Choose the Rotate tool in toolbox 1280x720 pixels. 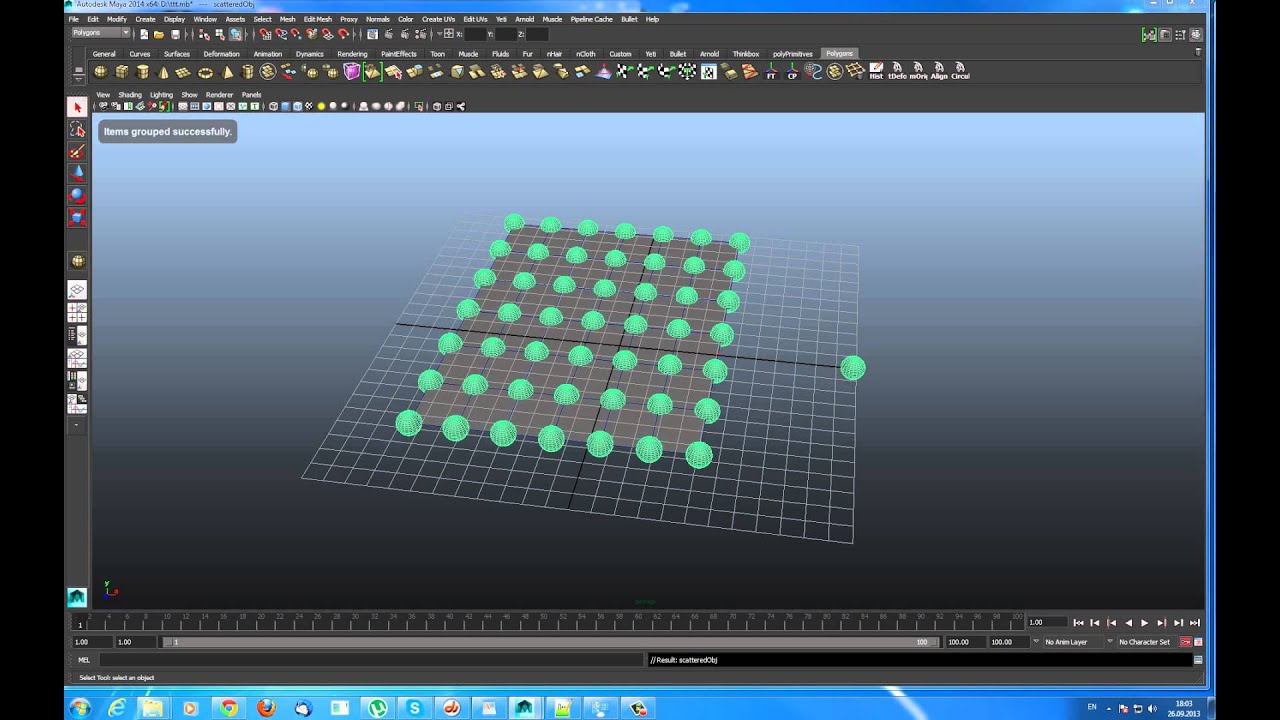pos(77,195)
